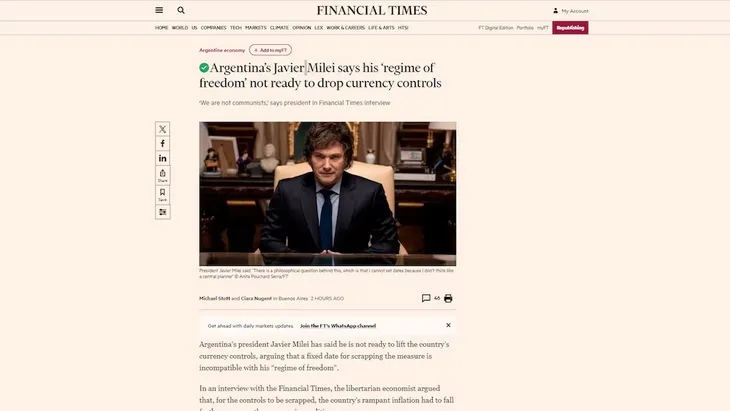Screen dimensions: 730x411
Task: Open My Account
Action: pos(571,11)
